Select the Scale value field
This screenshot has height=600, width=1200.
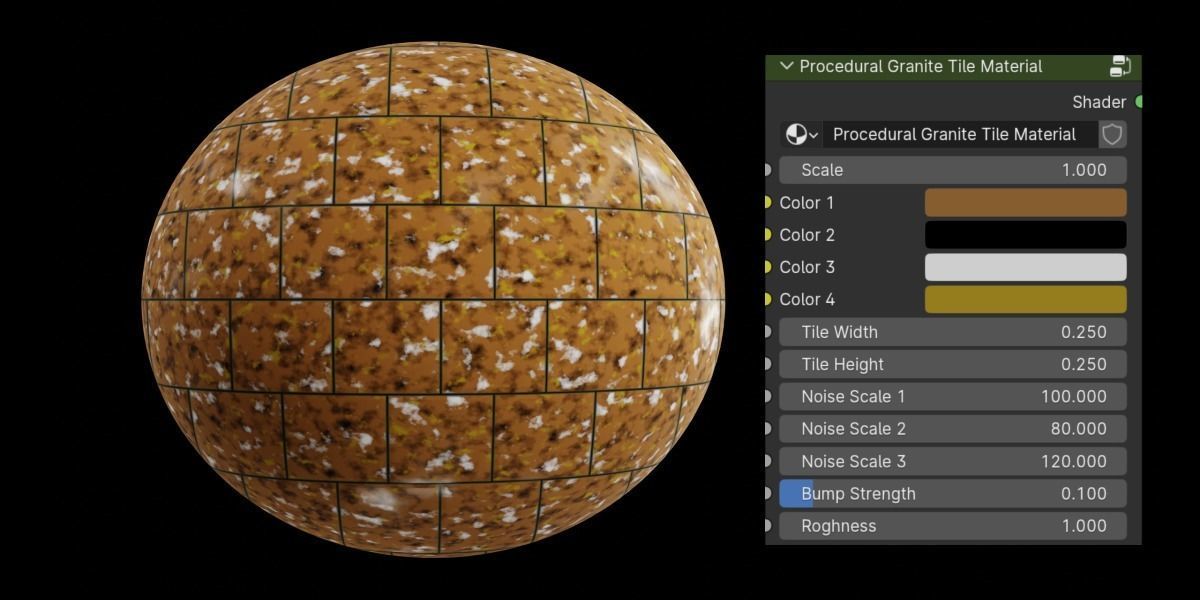pyautogui.click(x=953, y=170)
